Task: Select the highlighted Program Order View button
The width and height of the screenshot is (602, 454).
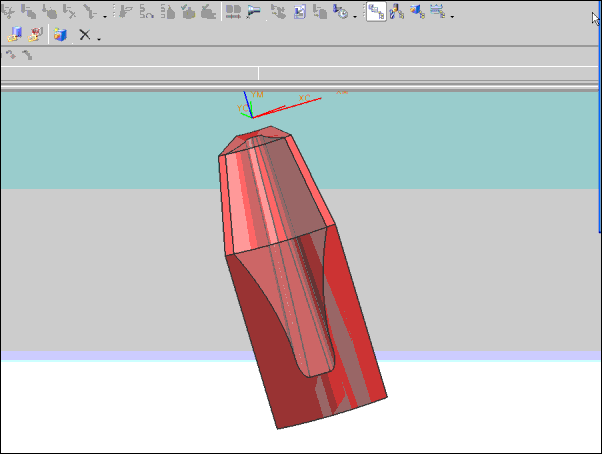Action: 376,12
